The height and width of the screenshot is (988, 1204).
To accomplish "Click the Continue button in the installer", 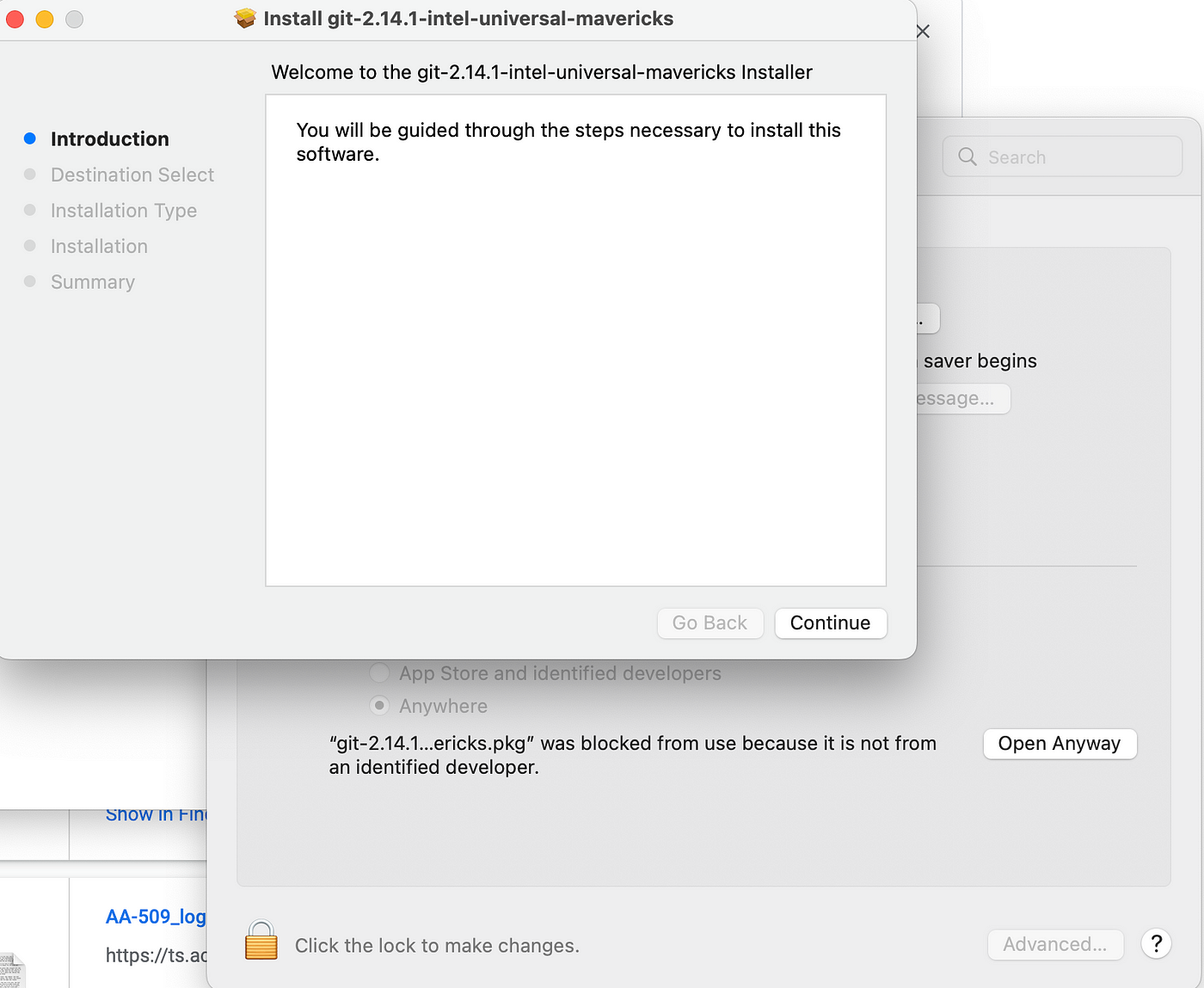I will click(830, 623).
